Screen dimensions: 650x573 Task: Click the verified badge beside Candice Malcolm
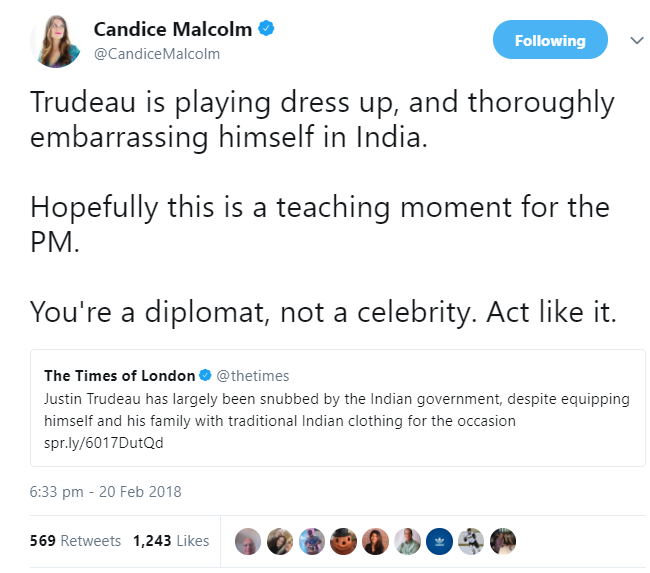(x=265, y=29)
